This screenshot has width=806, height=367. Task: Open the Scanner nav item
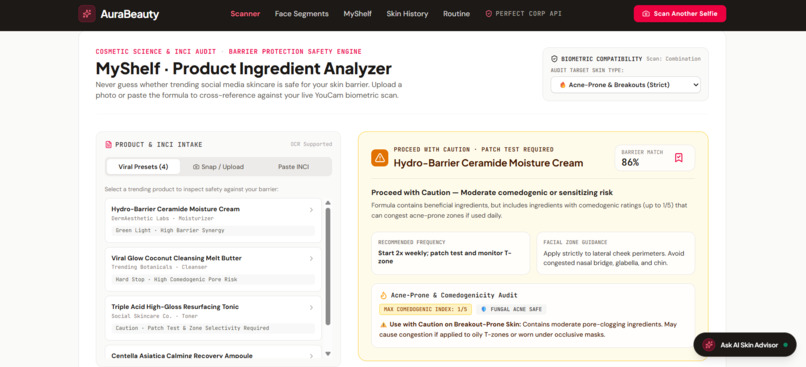tap(245, 14)
